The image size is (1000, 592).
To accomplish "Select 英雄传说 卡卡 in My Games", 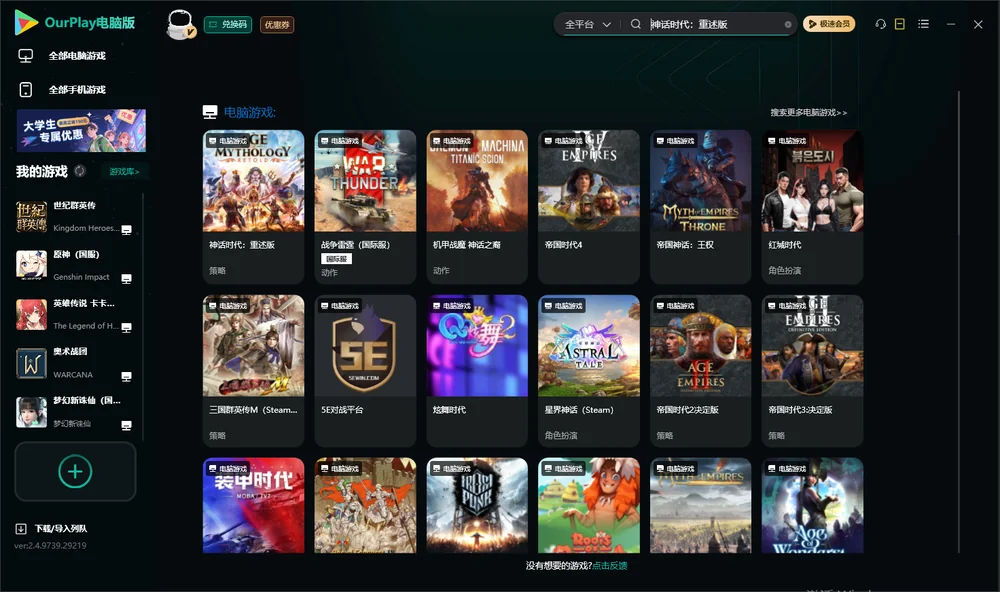I will click(75, 314).
